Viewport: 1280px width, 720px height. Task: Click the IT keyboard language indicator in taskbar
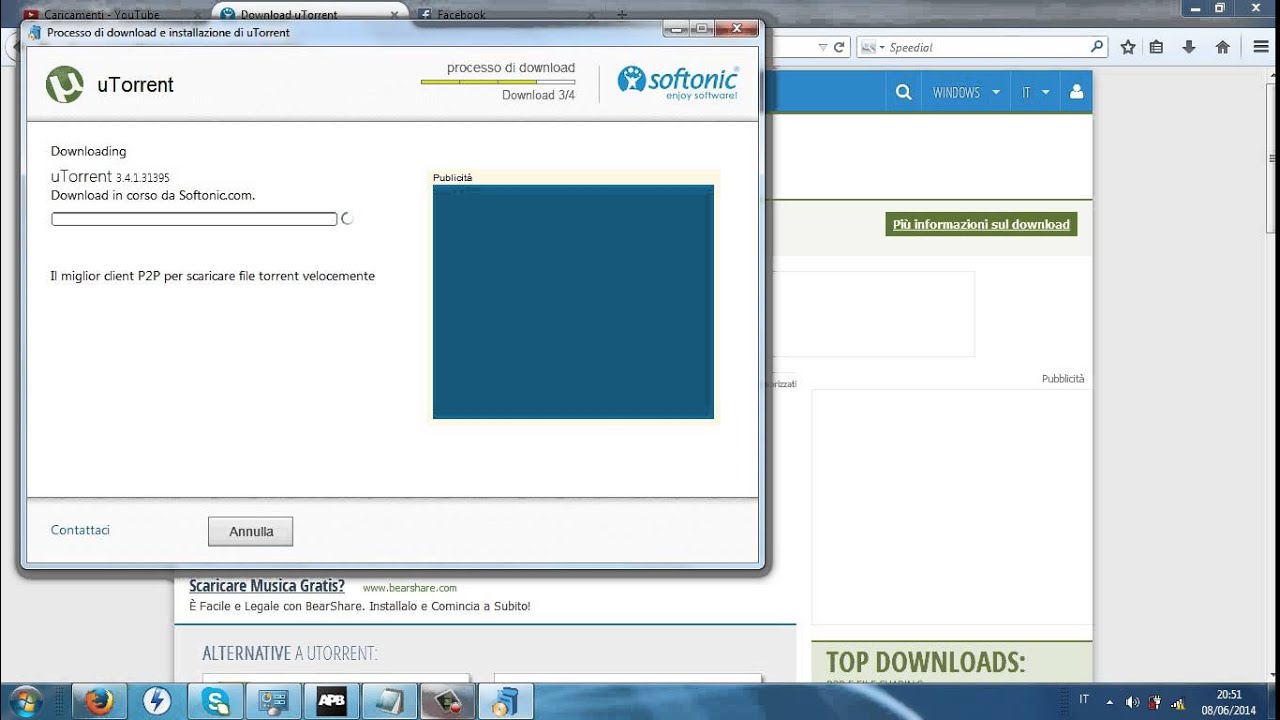1084,699
